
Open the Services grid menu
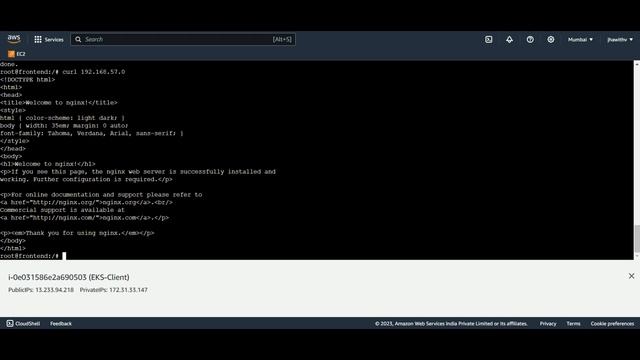click(x=49, y=40)
